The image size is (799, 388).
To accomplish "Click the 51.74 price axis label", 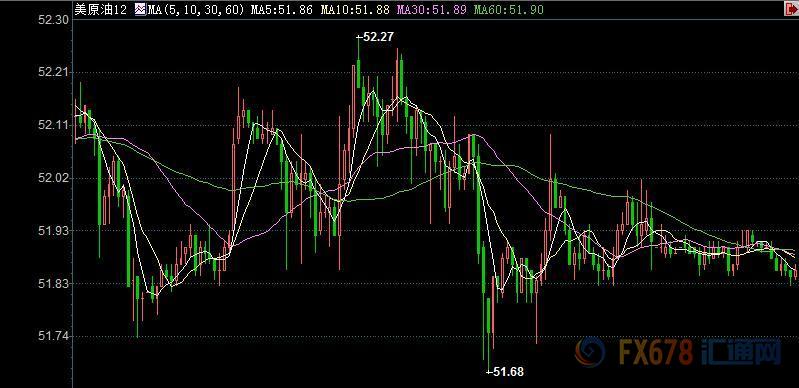I will (x=53, y=335).
